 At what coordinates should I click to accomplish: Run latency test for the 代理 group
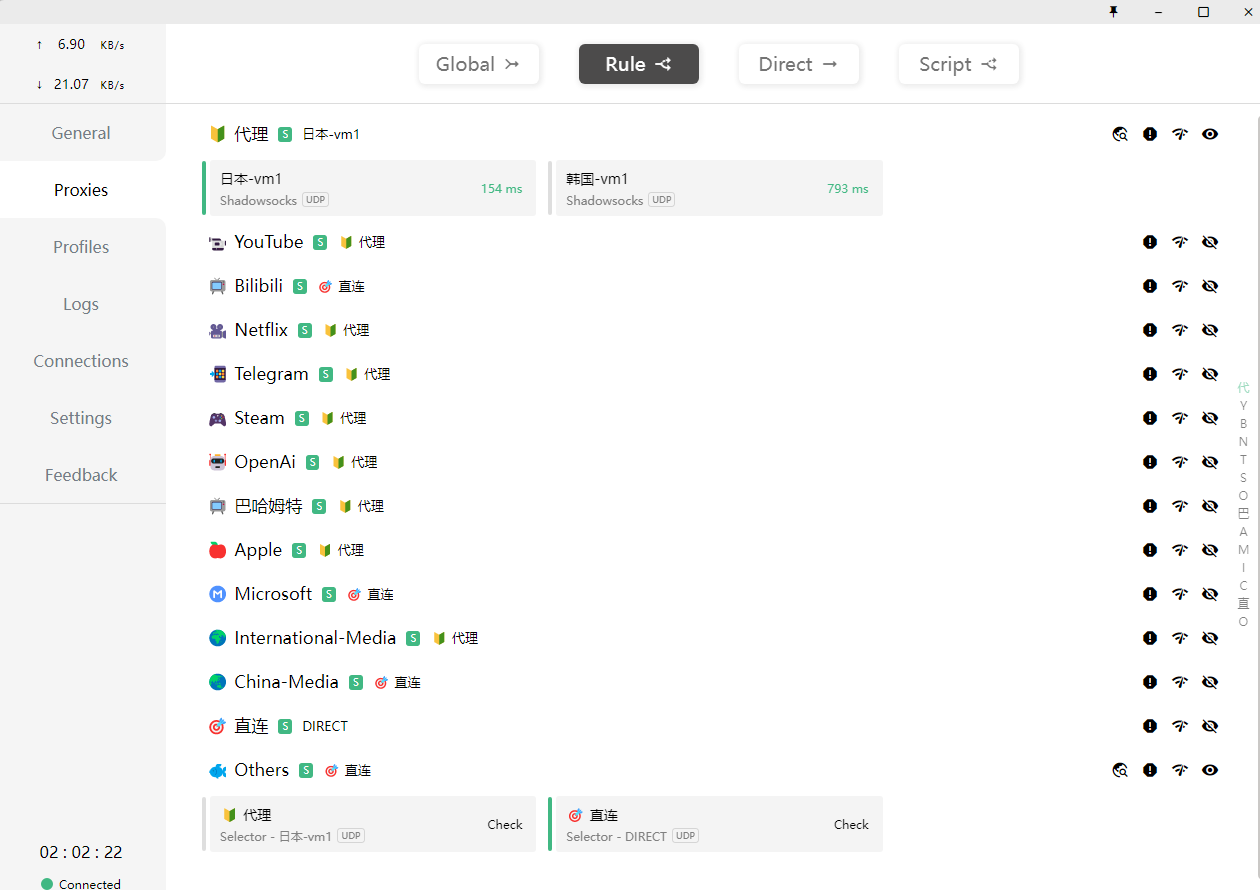pyautogui.click(x=1180, y=134)
